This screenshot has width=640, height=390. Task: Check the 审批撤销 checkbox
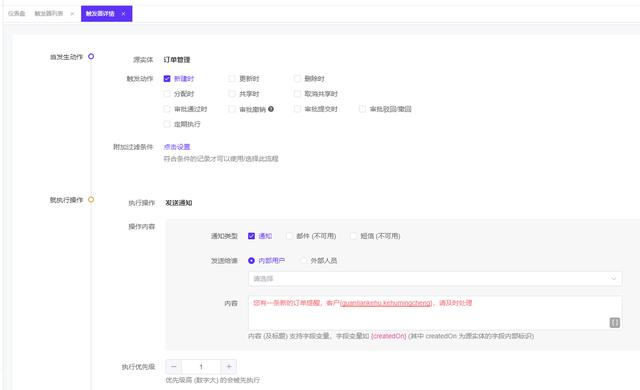232,109
